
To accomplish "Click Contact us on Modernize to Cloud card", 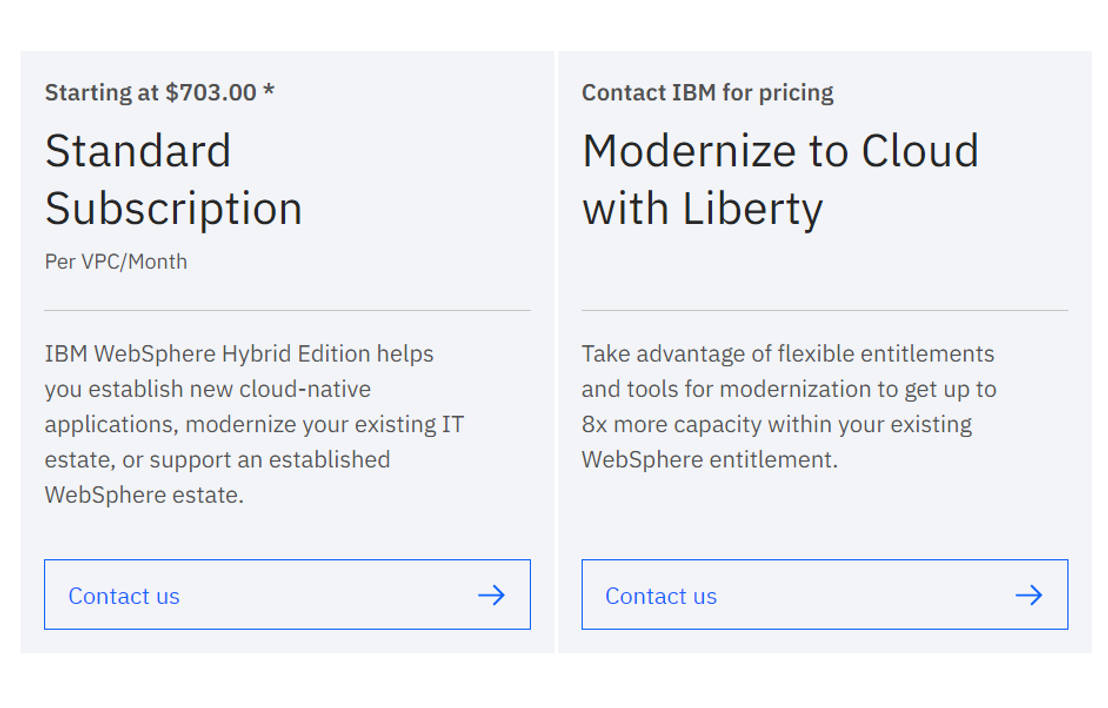I will pyautogui.click(x=660, y=595).
